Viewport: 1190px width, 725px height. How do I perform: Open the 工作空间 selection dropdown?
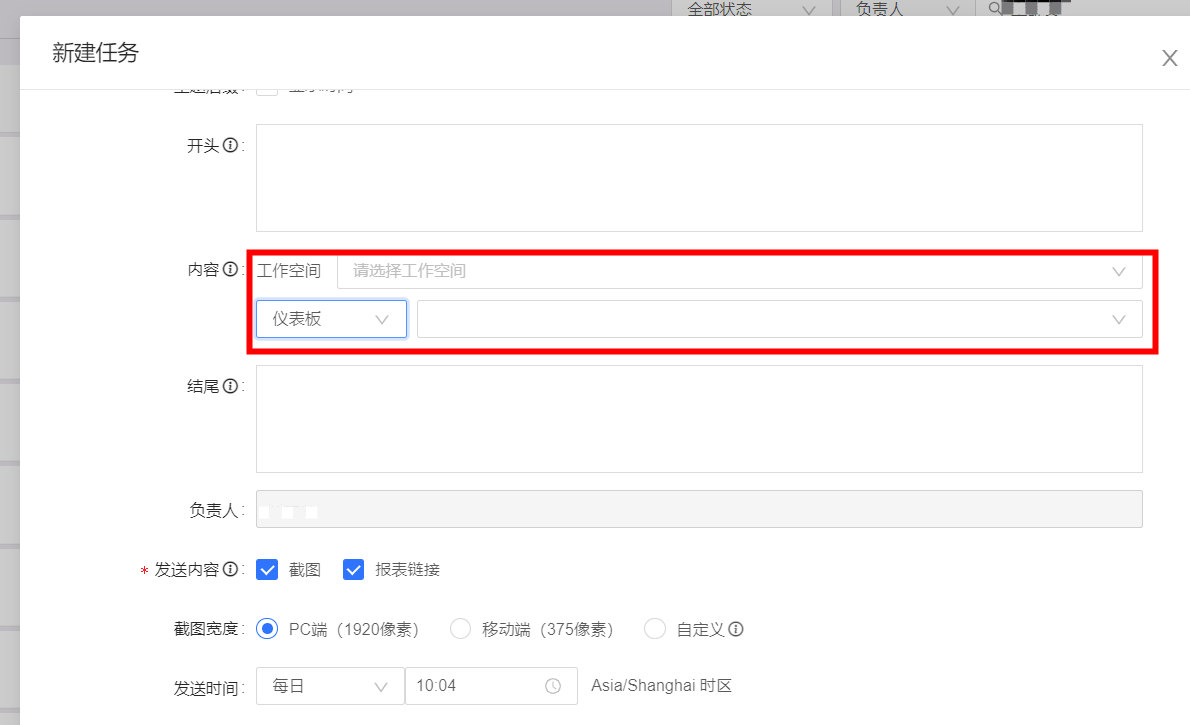(x=739, y=271)
